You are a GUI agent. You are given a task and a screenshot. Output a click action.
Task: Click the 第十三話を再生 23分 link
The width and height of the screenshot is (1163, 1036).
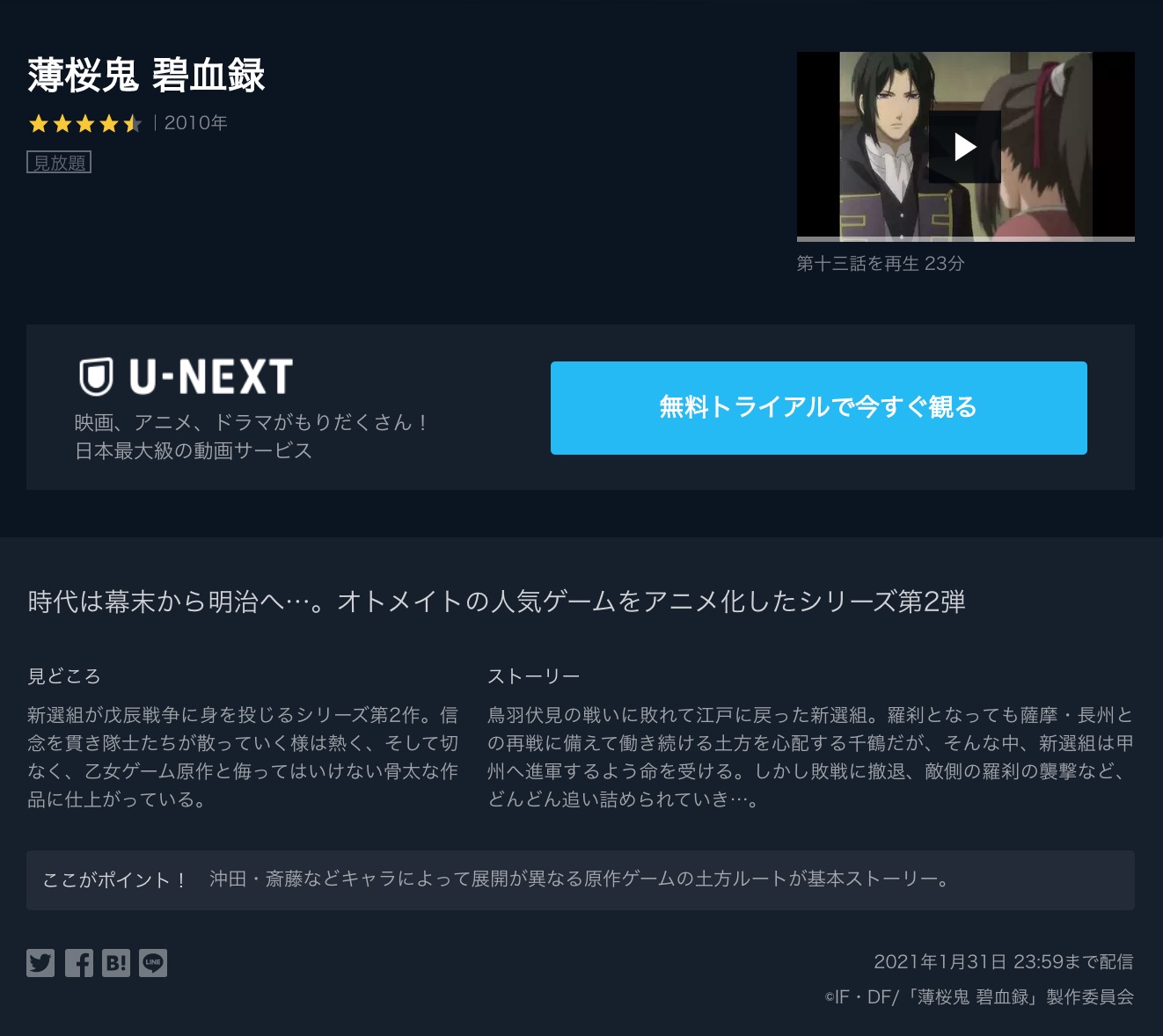click(881, 264)
